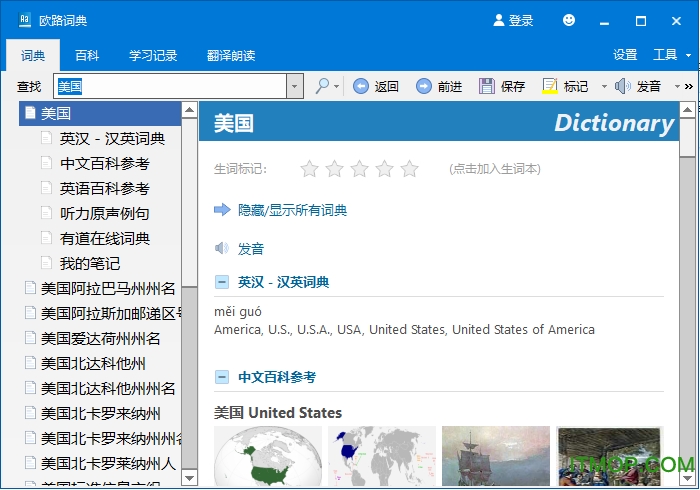This screenshot has height=490, width=700.
Task: Switch to the 词典 tab
Action: coord(33,55)
